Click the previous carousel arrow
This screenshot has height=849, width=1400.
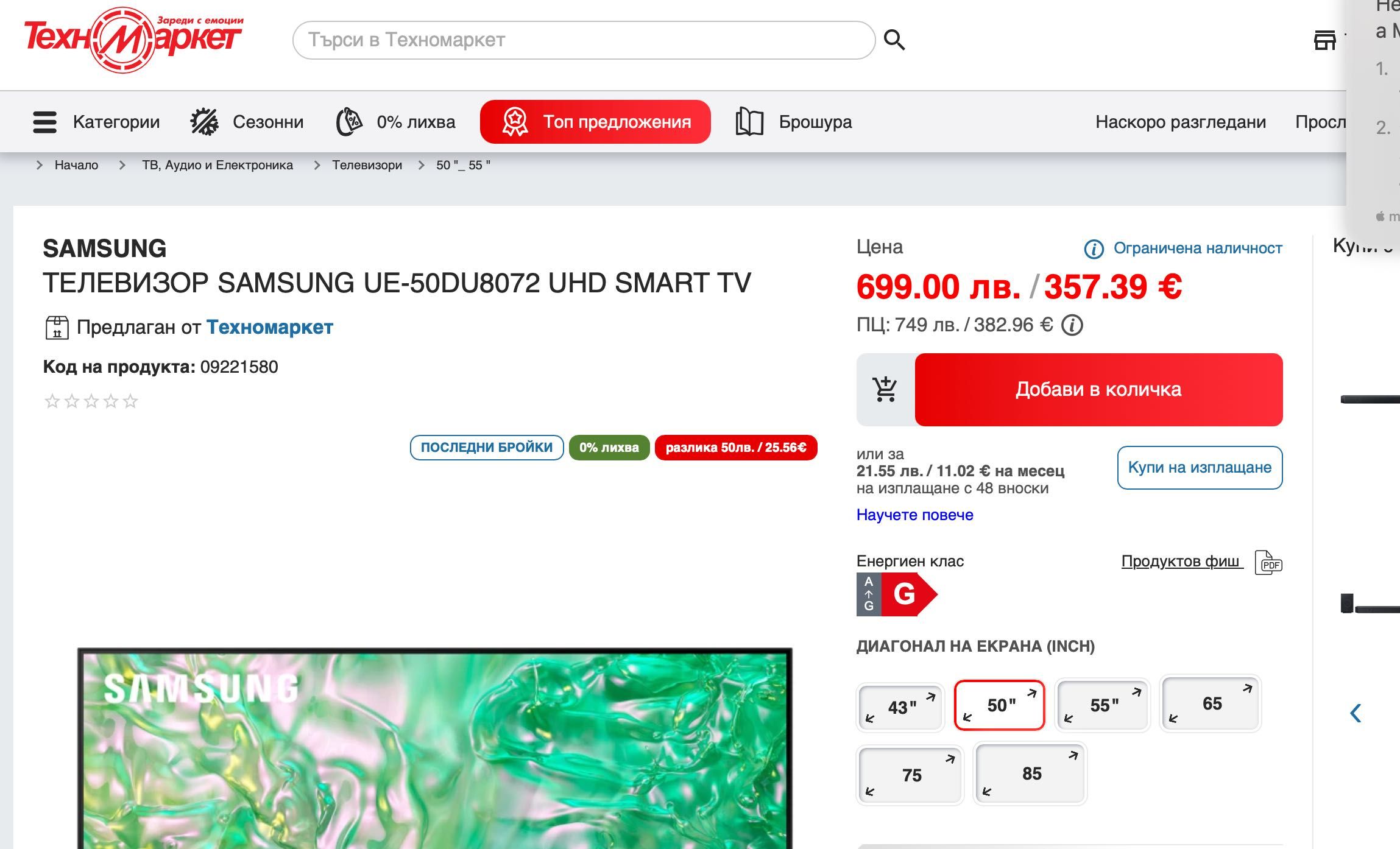1356,713
